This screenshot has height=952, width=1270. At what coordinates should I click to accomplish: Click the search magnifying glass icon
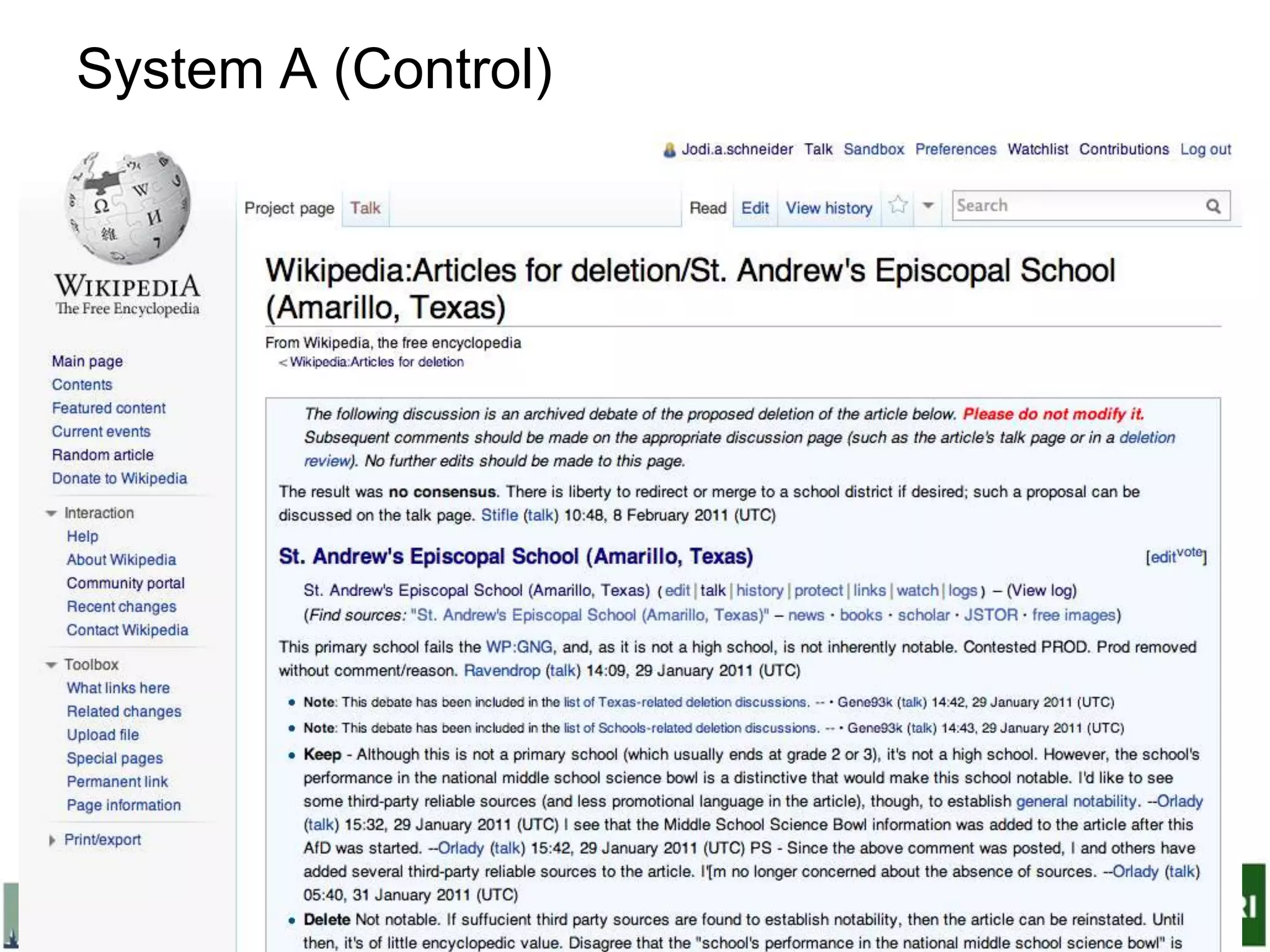(x=1213, y=206)
